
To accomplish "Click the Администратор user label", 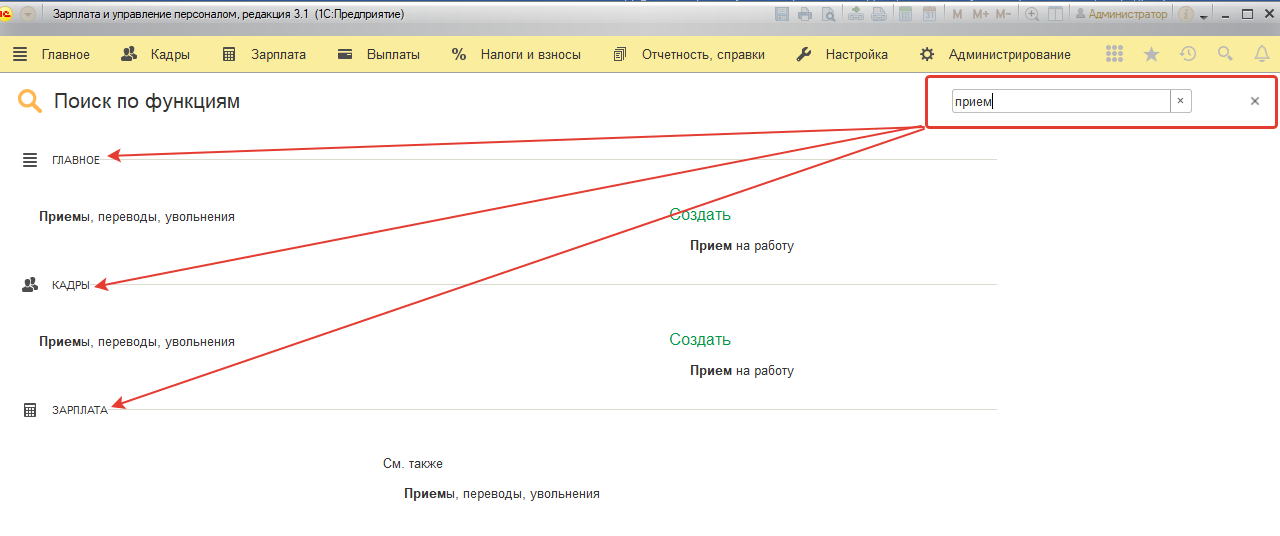I will pyautogui.click(x=1120, y=14).
